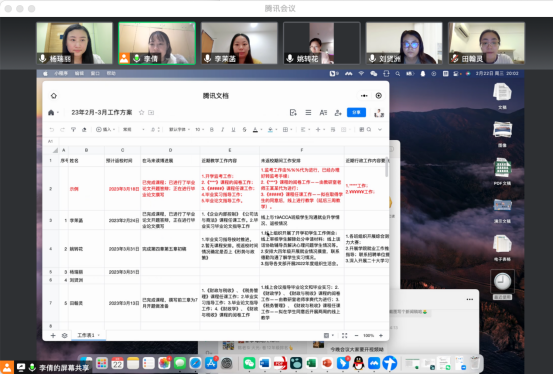Select the format painter tool
The image size is (554, 375).
pos(73,130)
